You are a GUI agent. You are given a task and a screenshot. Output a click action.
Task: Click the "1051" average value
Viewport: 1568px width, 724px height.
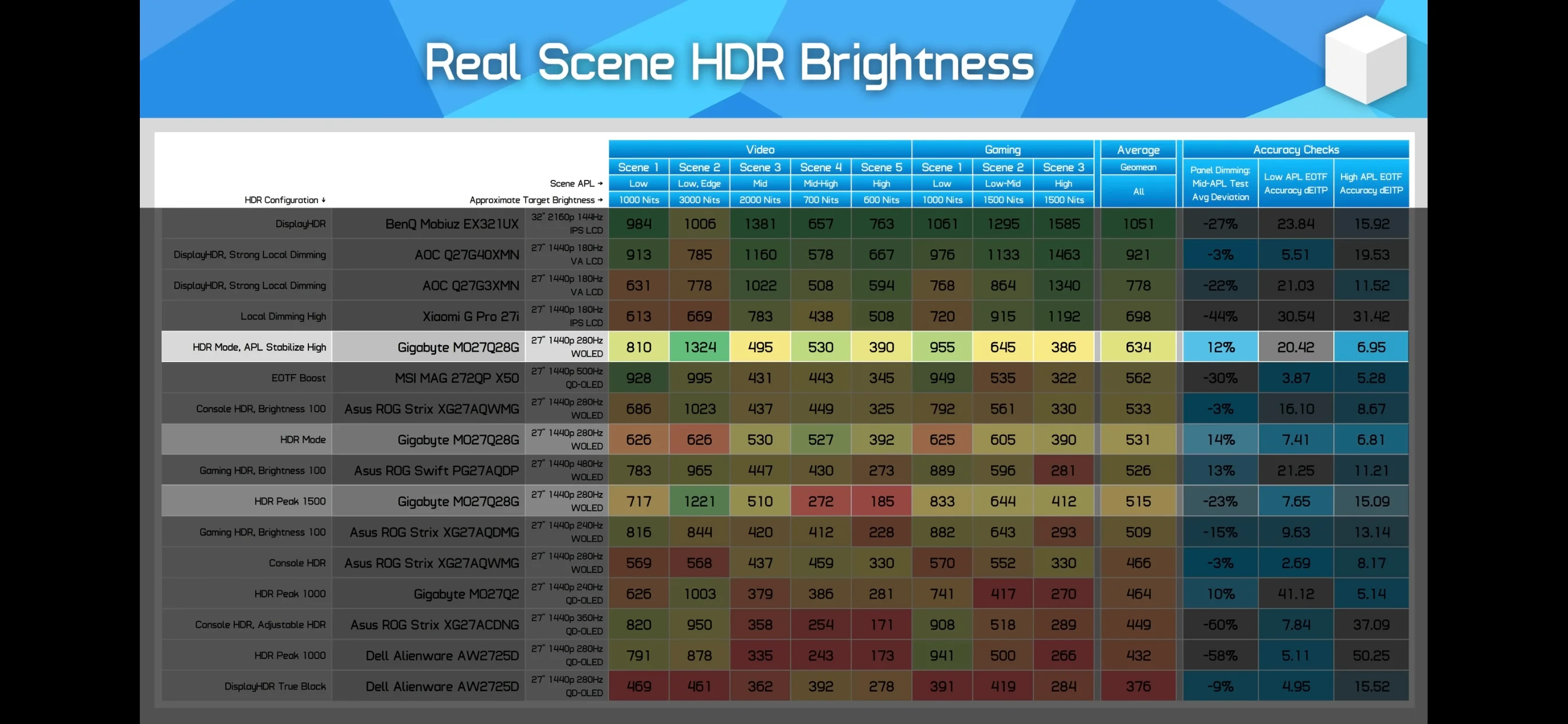point(1138,224)
